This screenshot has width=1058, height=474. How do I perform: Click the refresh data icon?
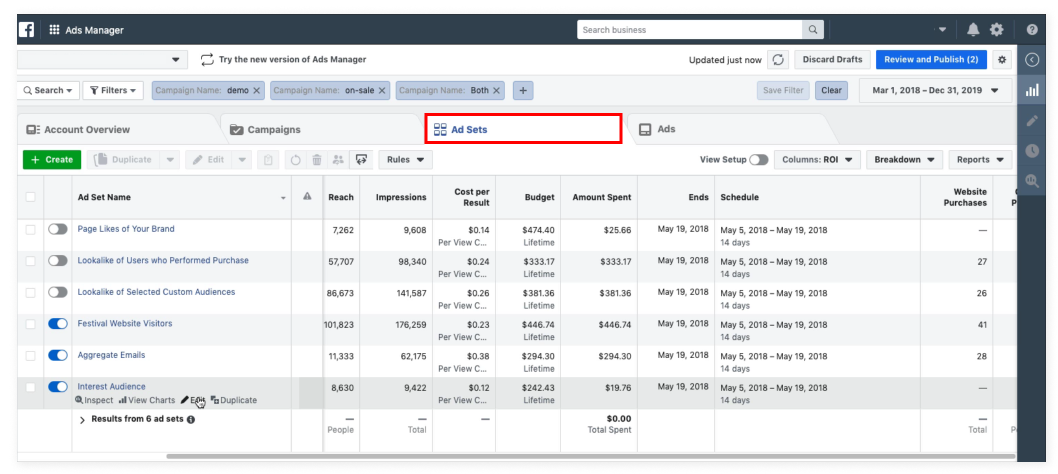pos(778,59)
